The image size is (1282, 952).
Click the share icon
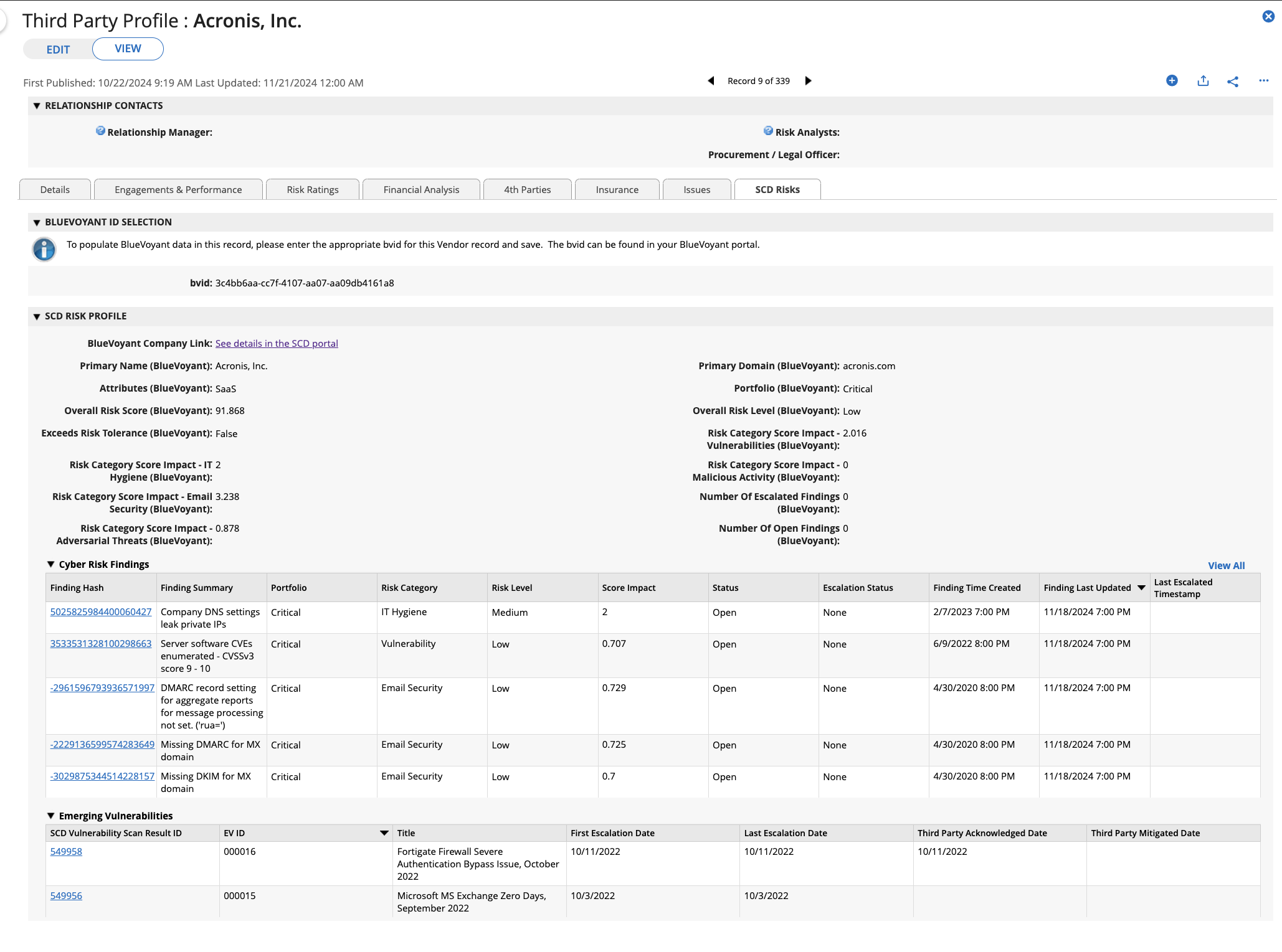(1233, 81)
